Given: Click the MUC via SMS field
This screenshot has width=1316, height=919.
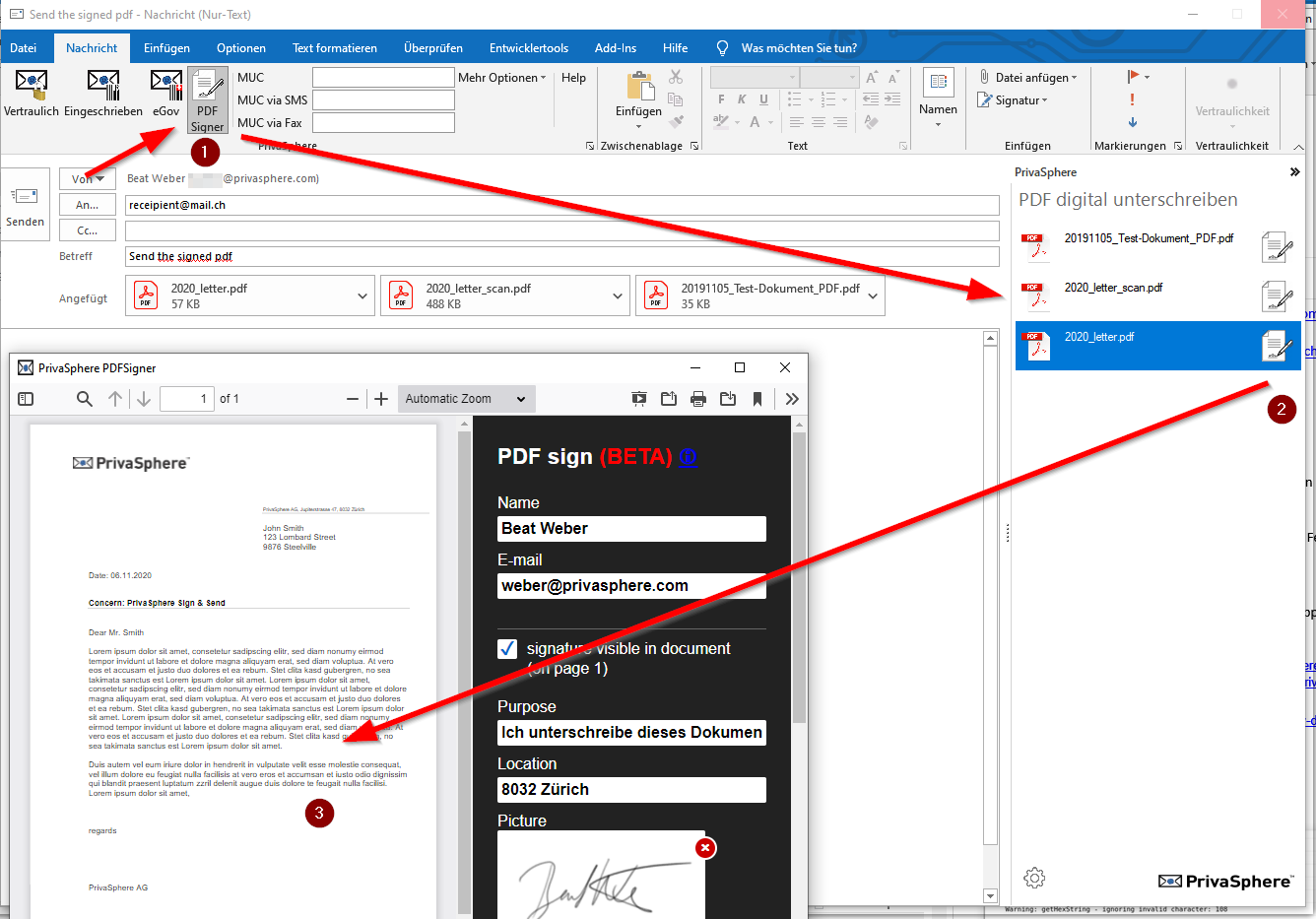Looking at the screenshot, I should coord(383,99).
